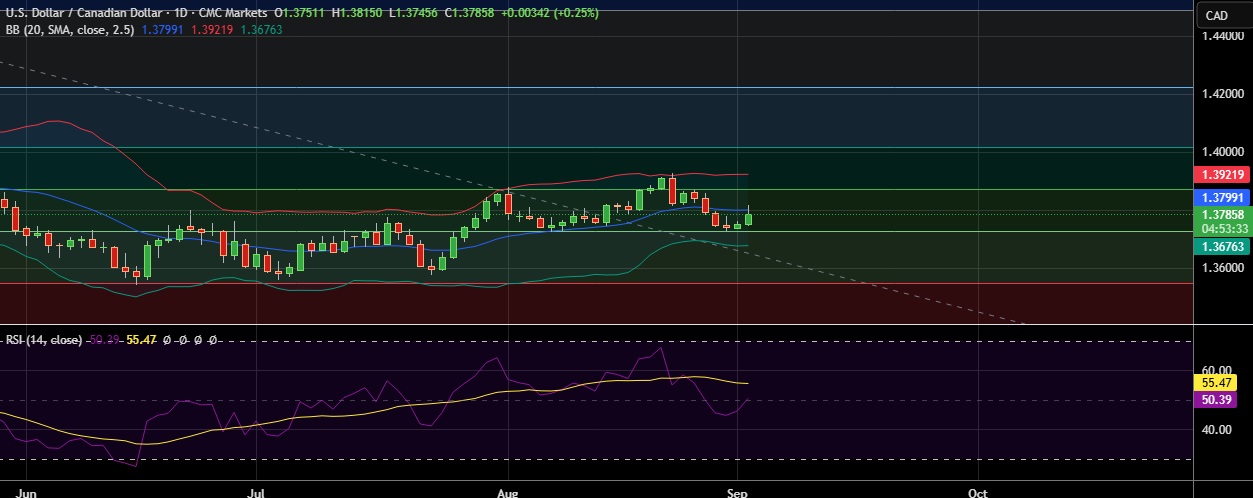Image resolution: width=1253 pixels, height=498 pixels.
Task: Click the purple 50.39 RSI axis label
Action: coord(1223,399)
